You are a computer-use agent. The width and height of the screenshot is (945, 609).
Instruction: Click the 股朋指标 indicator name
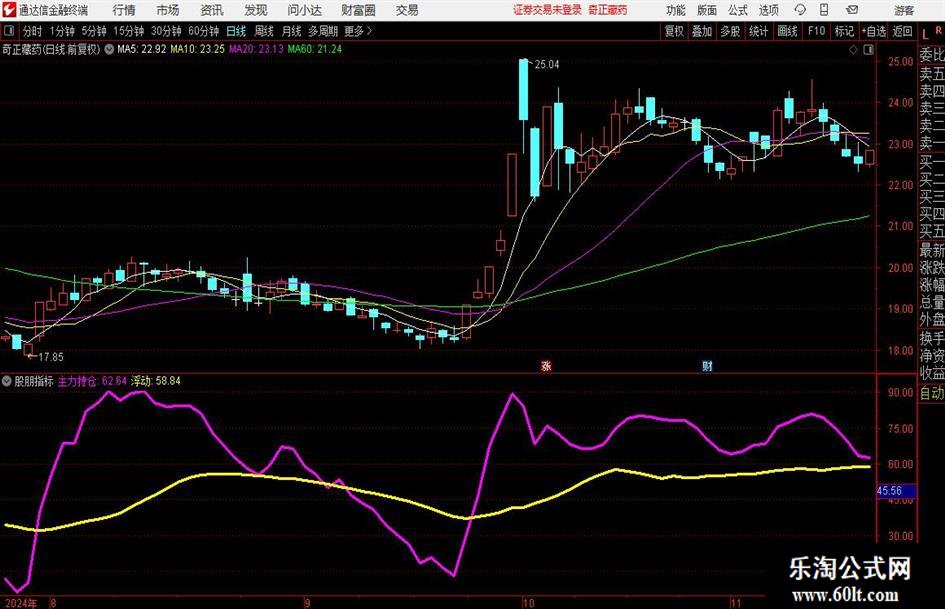click(34, 381)
